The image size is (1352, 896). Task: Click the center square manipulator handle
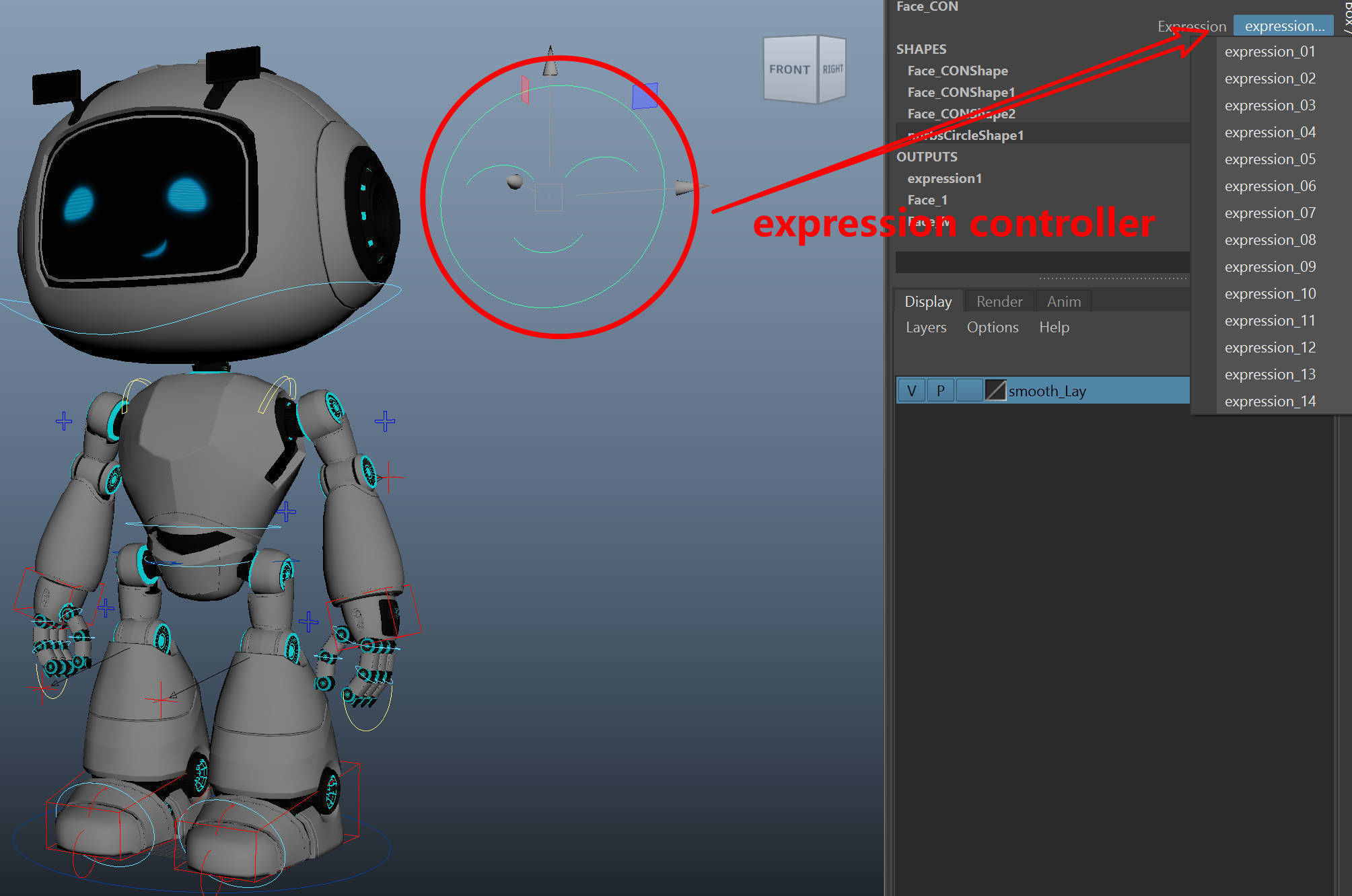click(548, 197)
